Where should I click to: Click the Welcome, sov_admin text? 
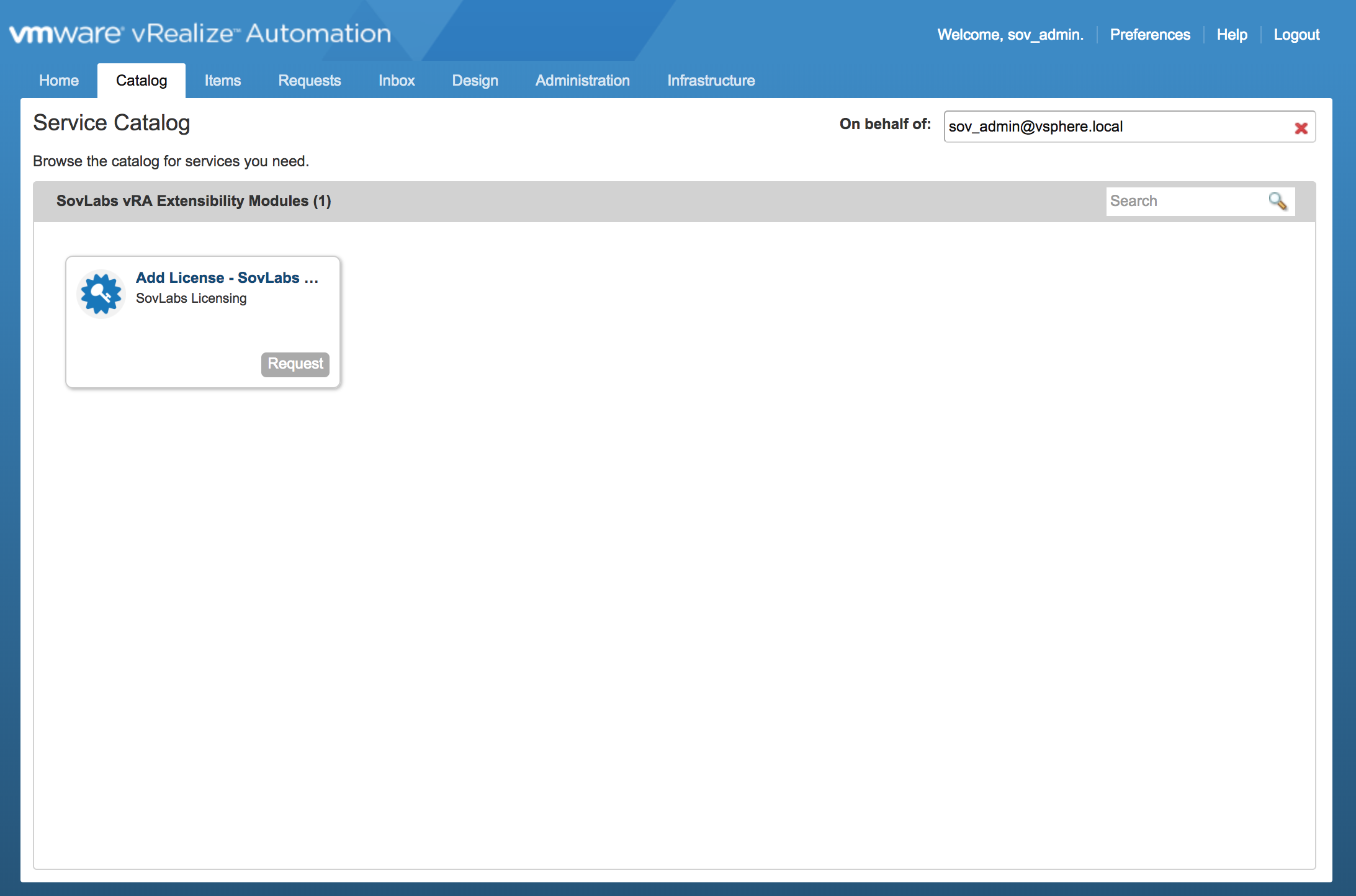click(x=1010, y=35)
